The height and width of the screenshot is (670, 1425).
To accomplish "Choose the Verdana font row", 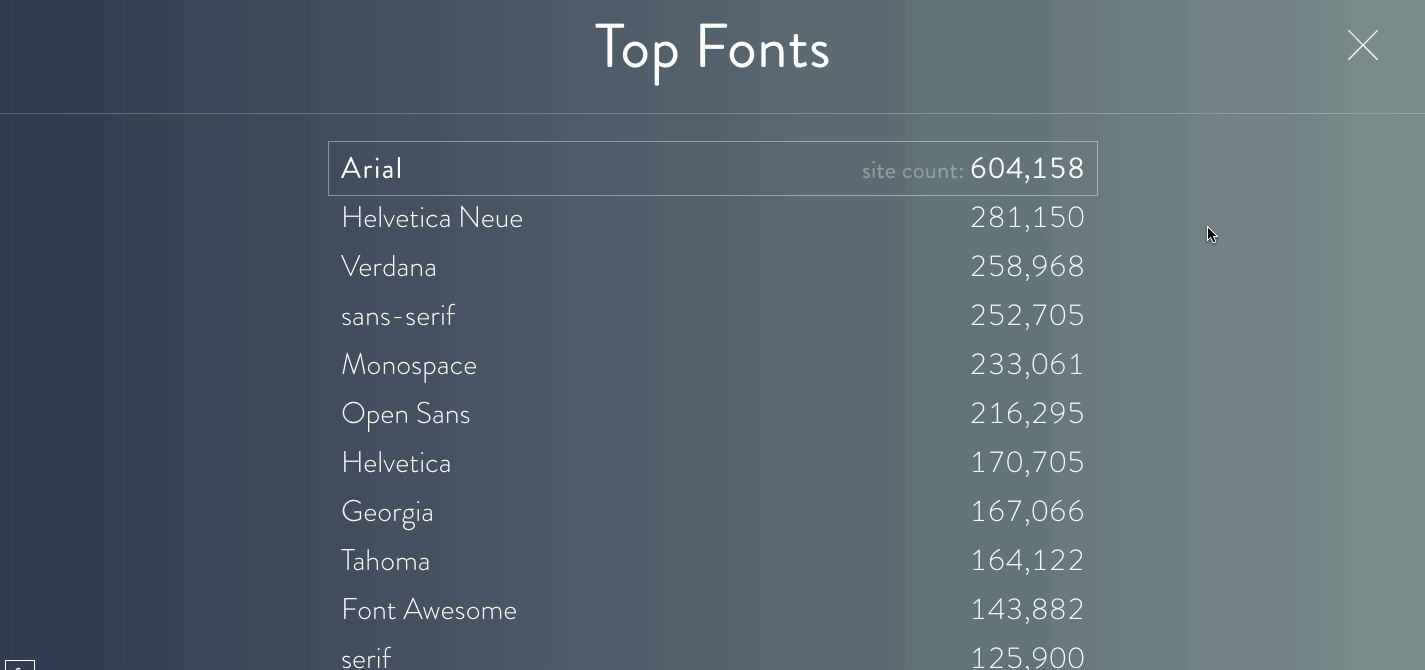I will tap(712, 267).
